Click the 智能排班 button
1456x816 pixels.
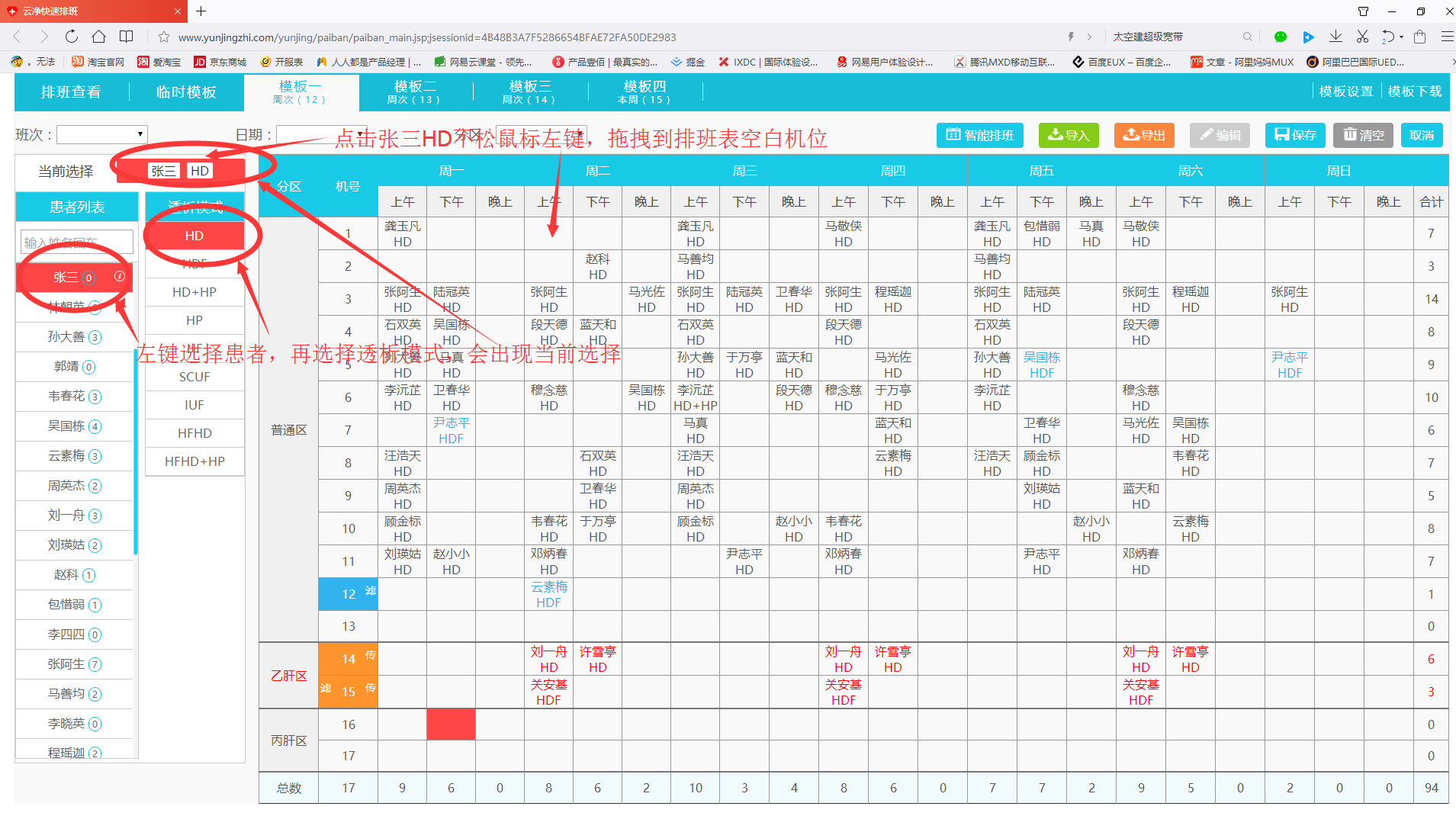point(979,135)
